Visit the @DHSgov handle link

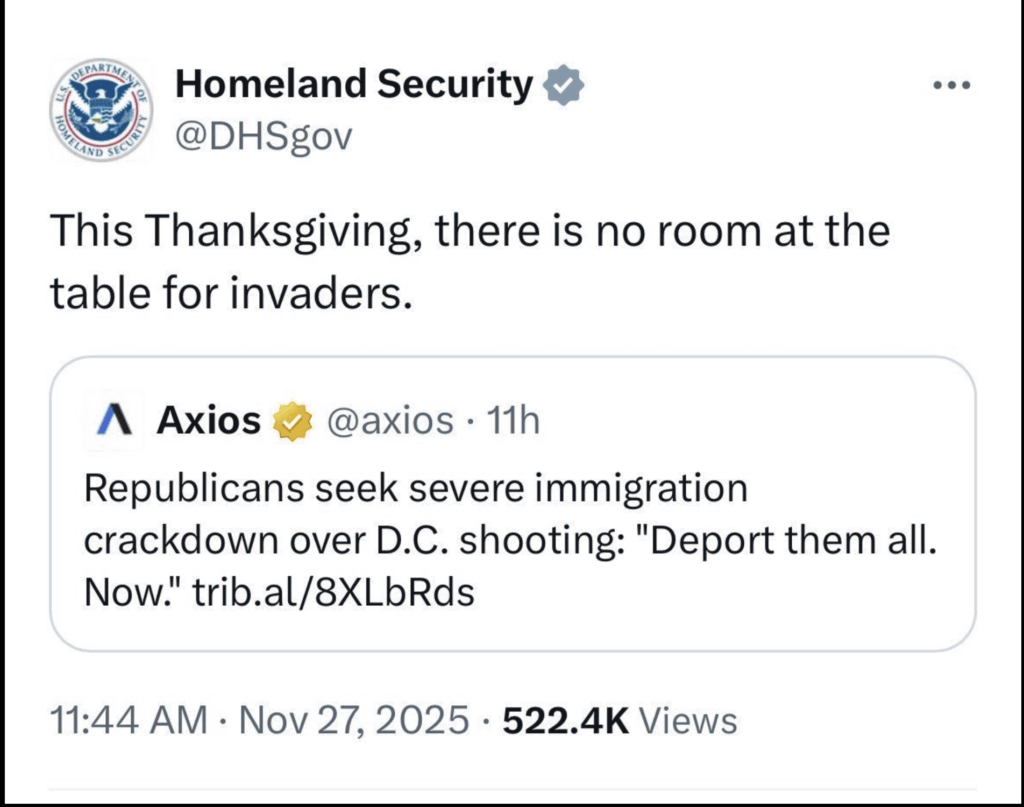coord(264,137)
